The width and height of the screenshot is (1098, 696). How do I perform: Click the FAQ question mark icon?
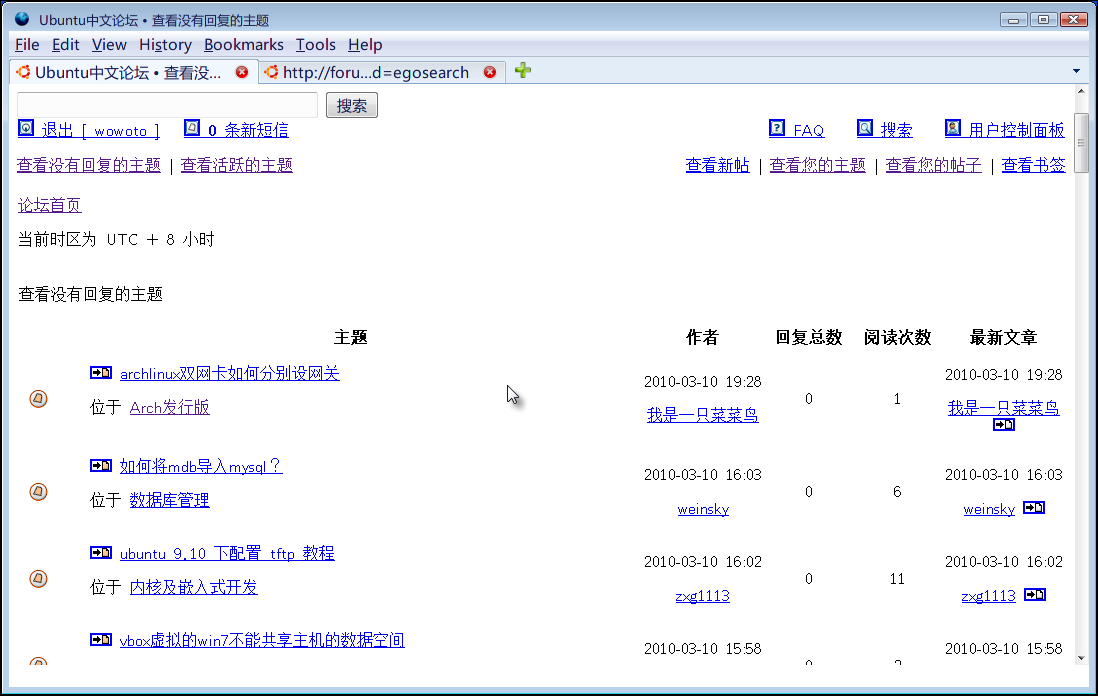(777, 128)
